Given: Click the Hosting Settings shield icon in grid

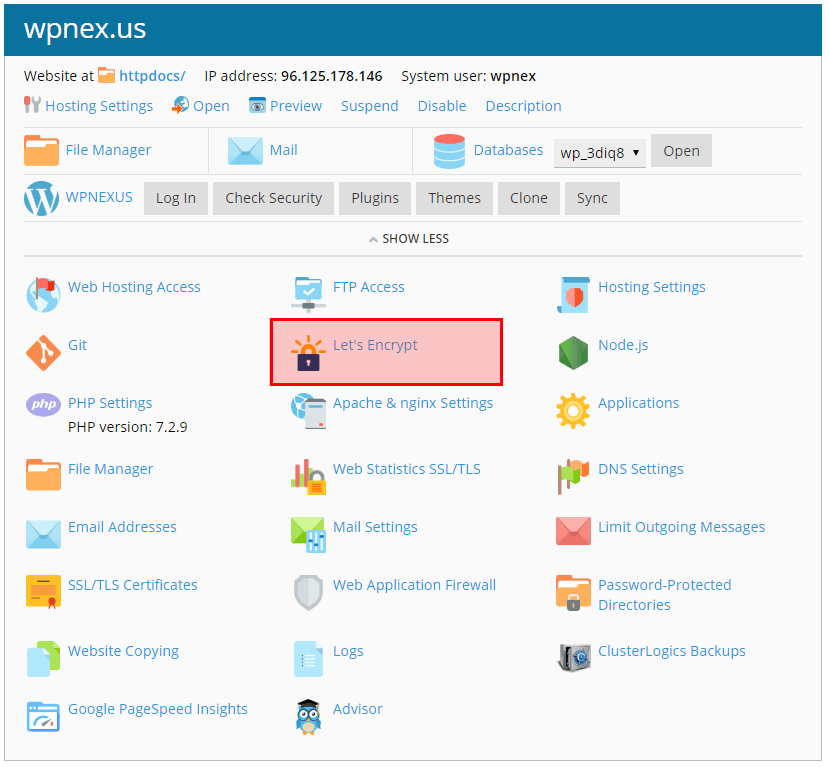Looking at the screenshot, I should [574, 294].
